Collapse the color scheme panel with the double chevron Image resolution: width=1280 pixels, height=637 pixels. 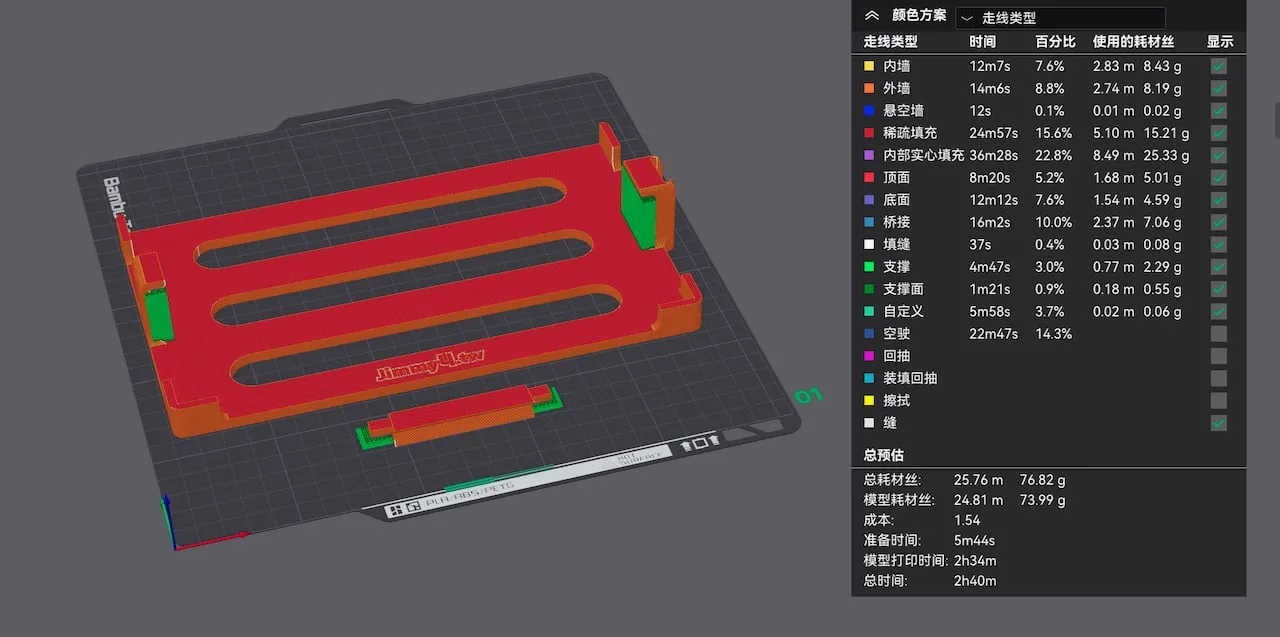871,16
